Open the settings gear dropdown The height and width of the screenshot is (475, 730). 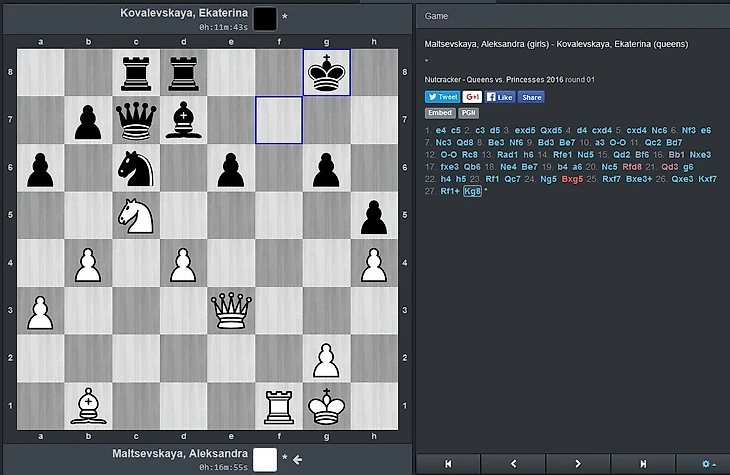(708, 463)
